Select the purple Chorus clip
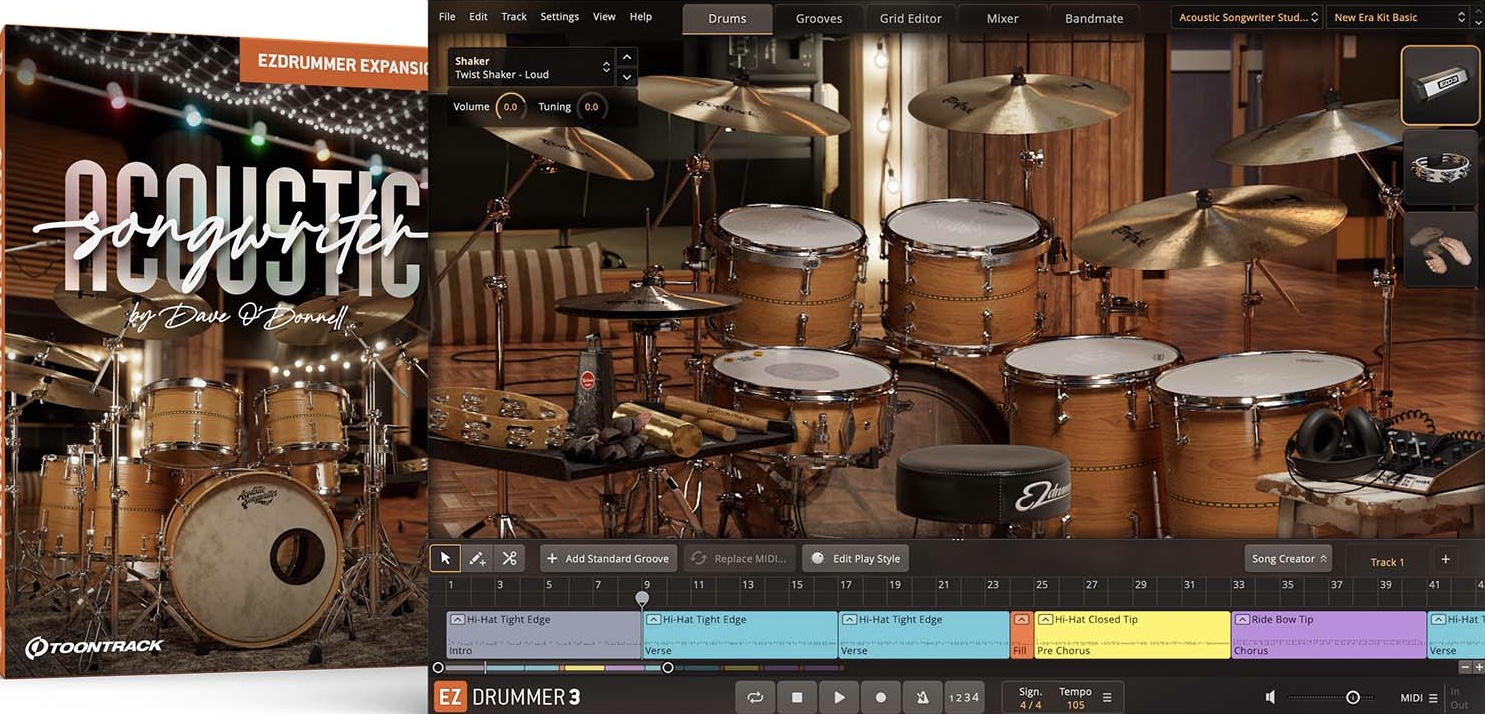 coord(1328,635)
